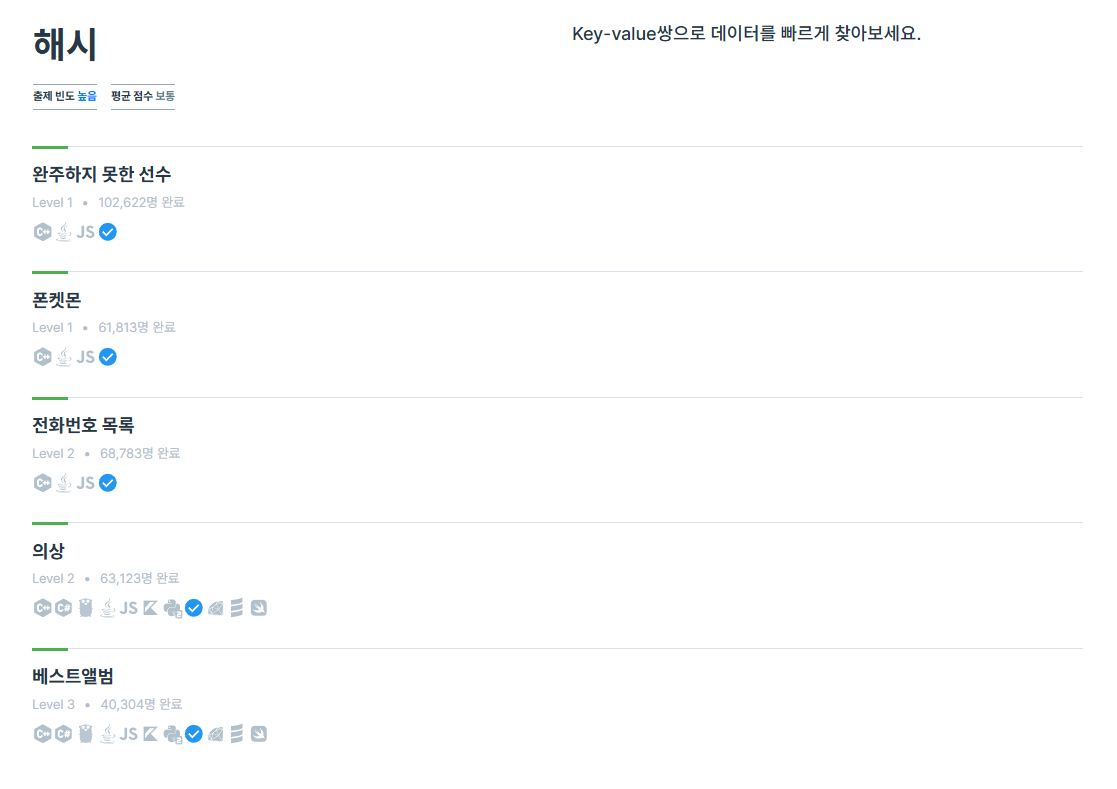Image resolution: width=1117 pixels, height=789 pixels.
Task: Open the 평균 점수 filter dropdown
Action: click(x=142, y=96)
